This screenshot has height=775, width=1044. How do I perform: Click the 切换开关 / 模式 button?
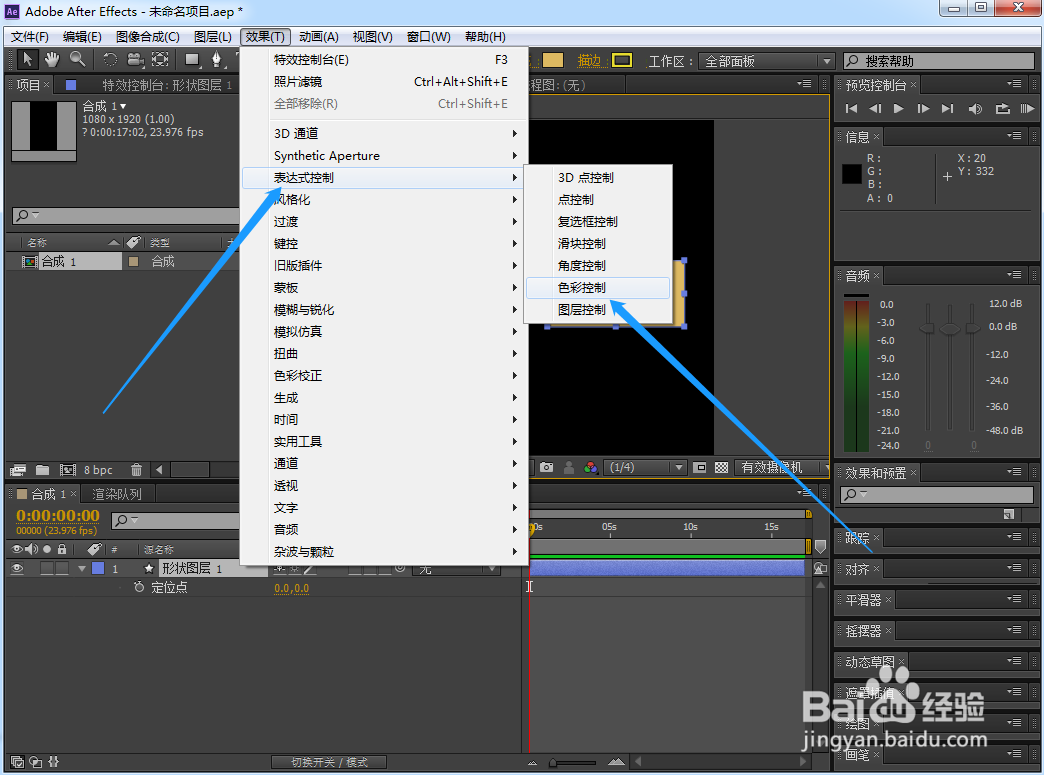point(329,762)
